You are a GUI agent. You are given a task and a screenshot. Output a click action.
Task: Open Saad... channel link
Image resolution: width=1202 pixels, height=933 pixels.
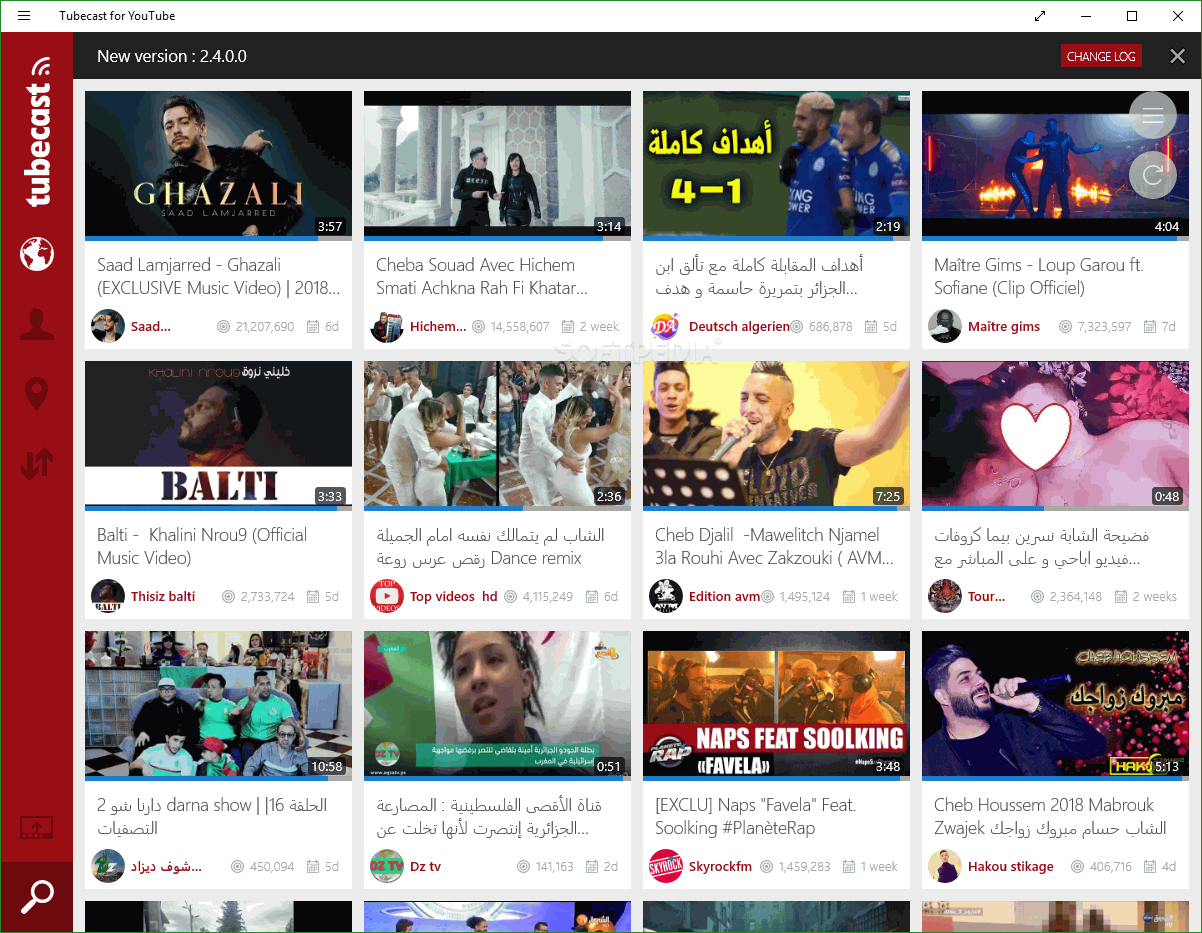tap(151, 326)
